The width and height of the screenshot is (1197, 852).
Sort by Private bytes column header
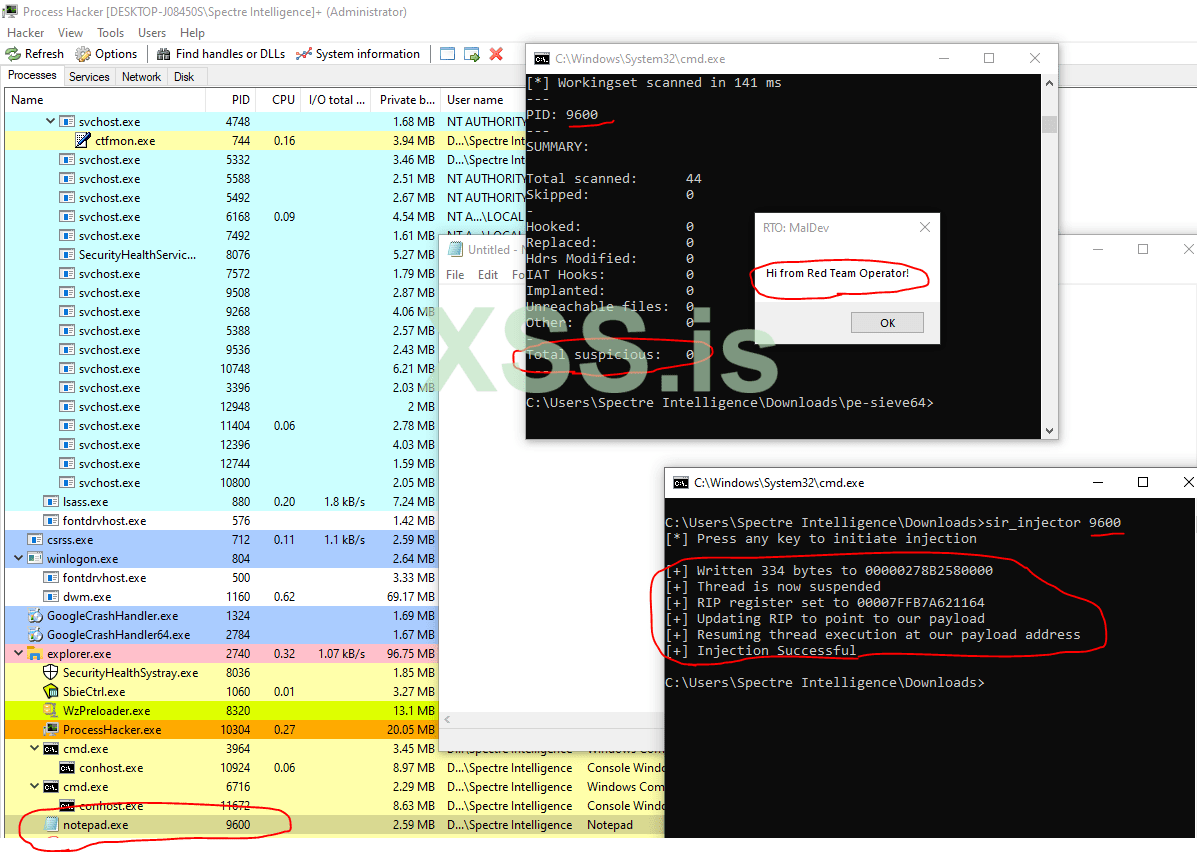405,100
